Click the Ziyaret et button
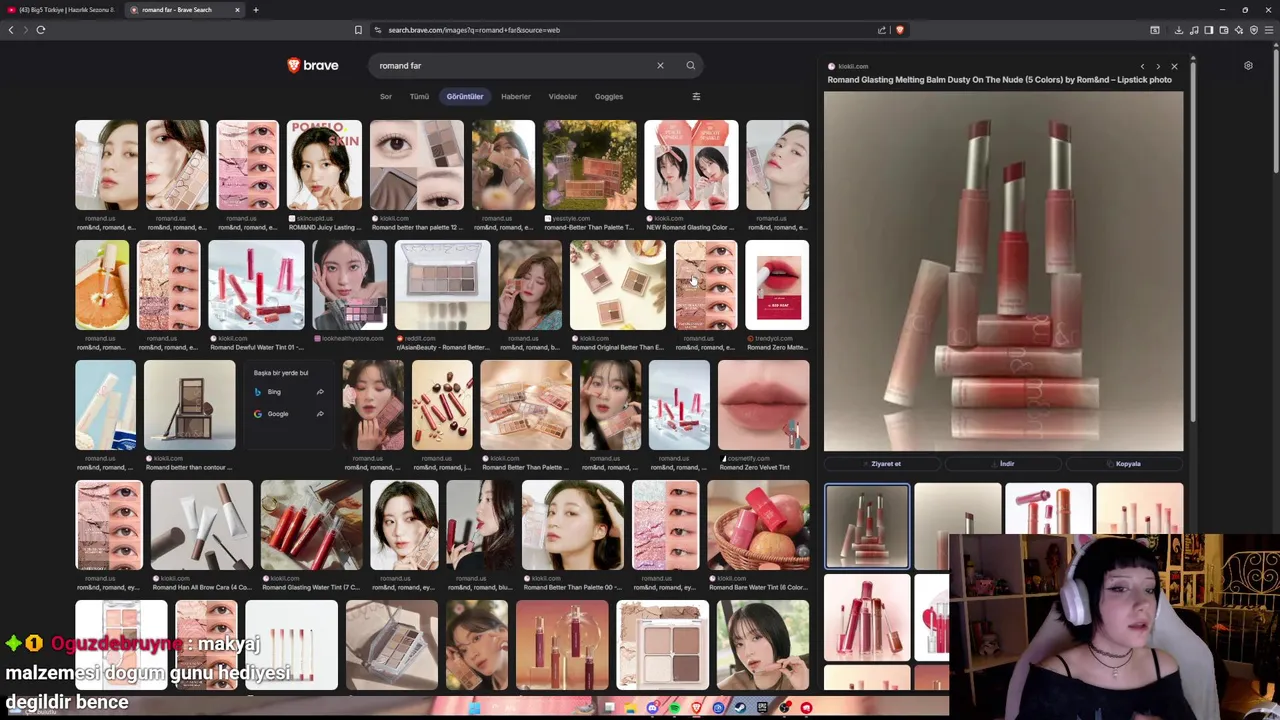Screen dimensions: 1280x720 pyautogui.click(x=882, y=464)
